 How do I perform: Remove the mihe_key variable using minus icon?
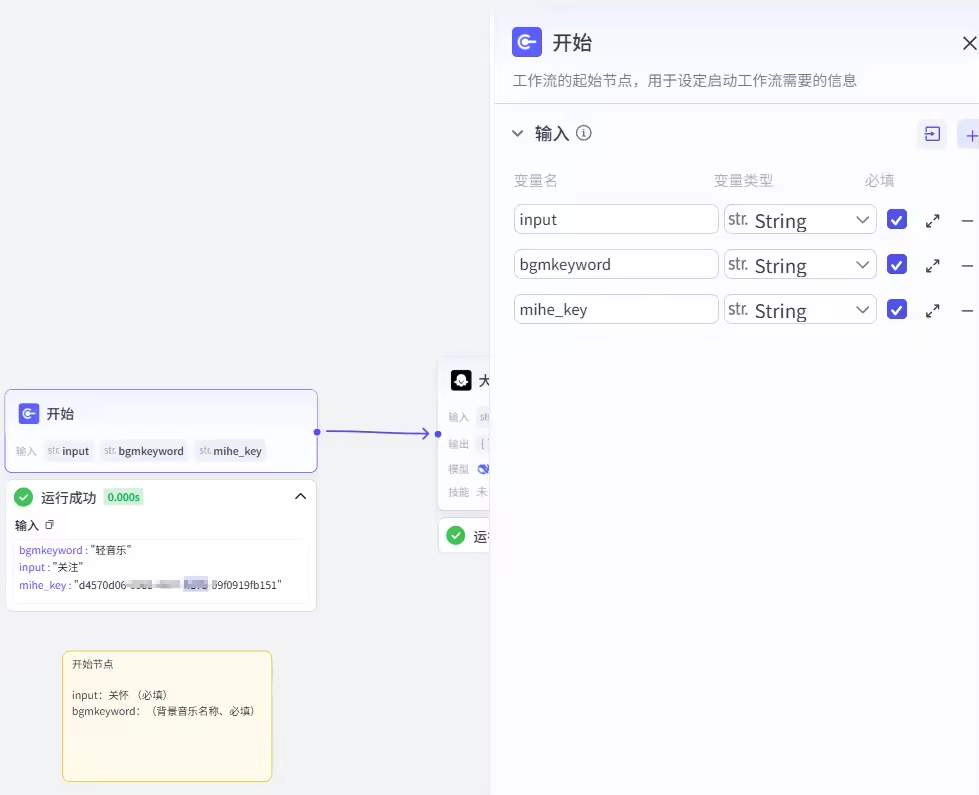coord(966,311)
